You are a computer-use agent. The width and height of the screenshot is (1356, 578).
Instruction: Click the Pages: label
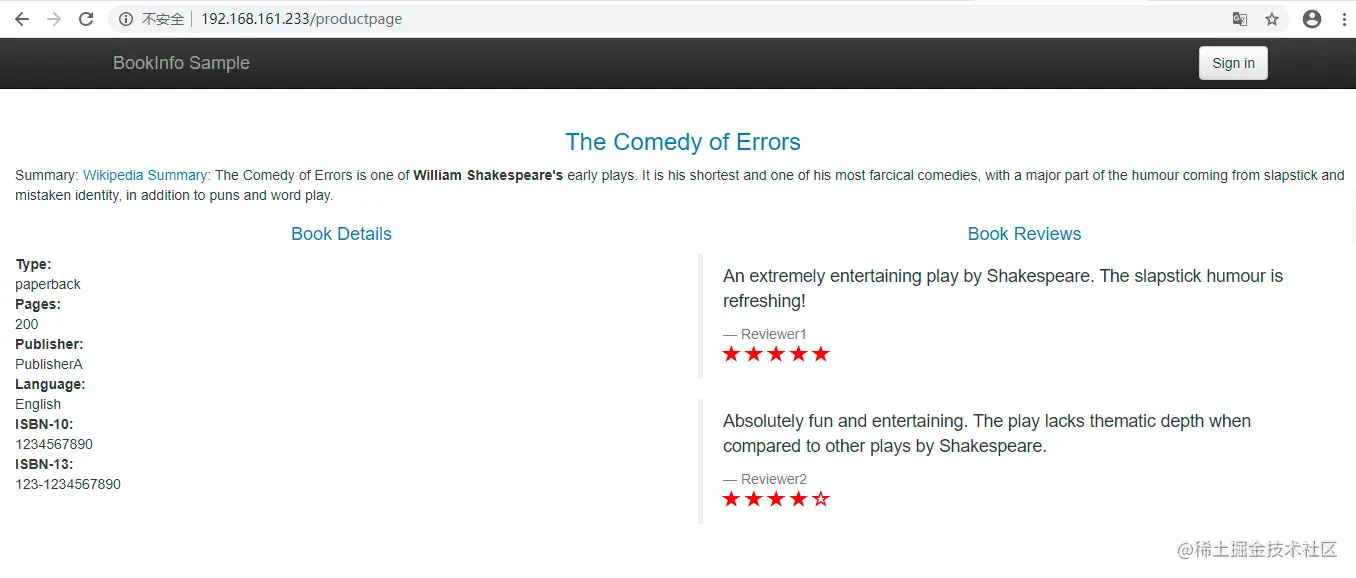pyautogui.click(x=38, y=304)
